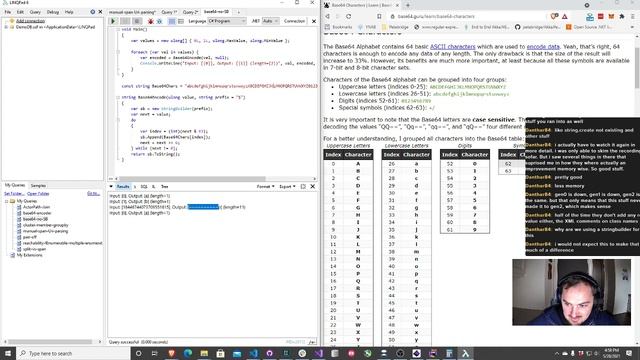Open a new browser tab with plus
Viewport: 640px width, 360px height.
407,5
